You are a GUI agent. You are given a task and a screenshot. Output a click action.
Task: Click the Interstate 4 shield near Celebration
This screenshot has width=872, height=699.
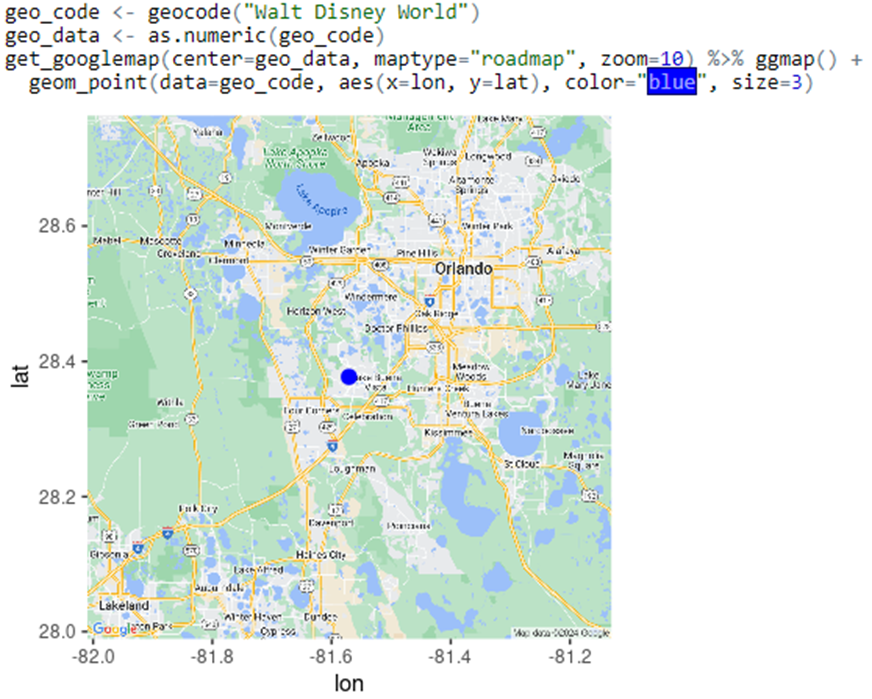[x=333, y=445]
